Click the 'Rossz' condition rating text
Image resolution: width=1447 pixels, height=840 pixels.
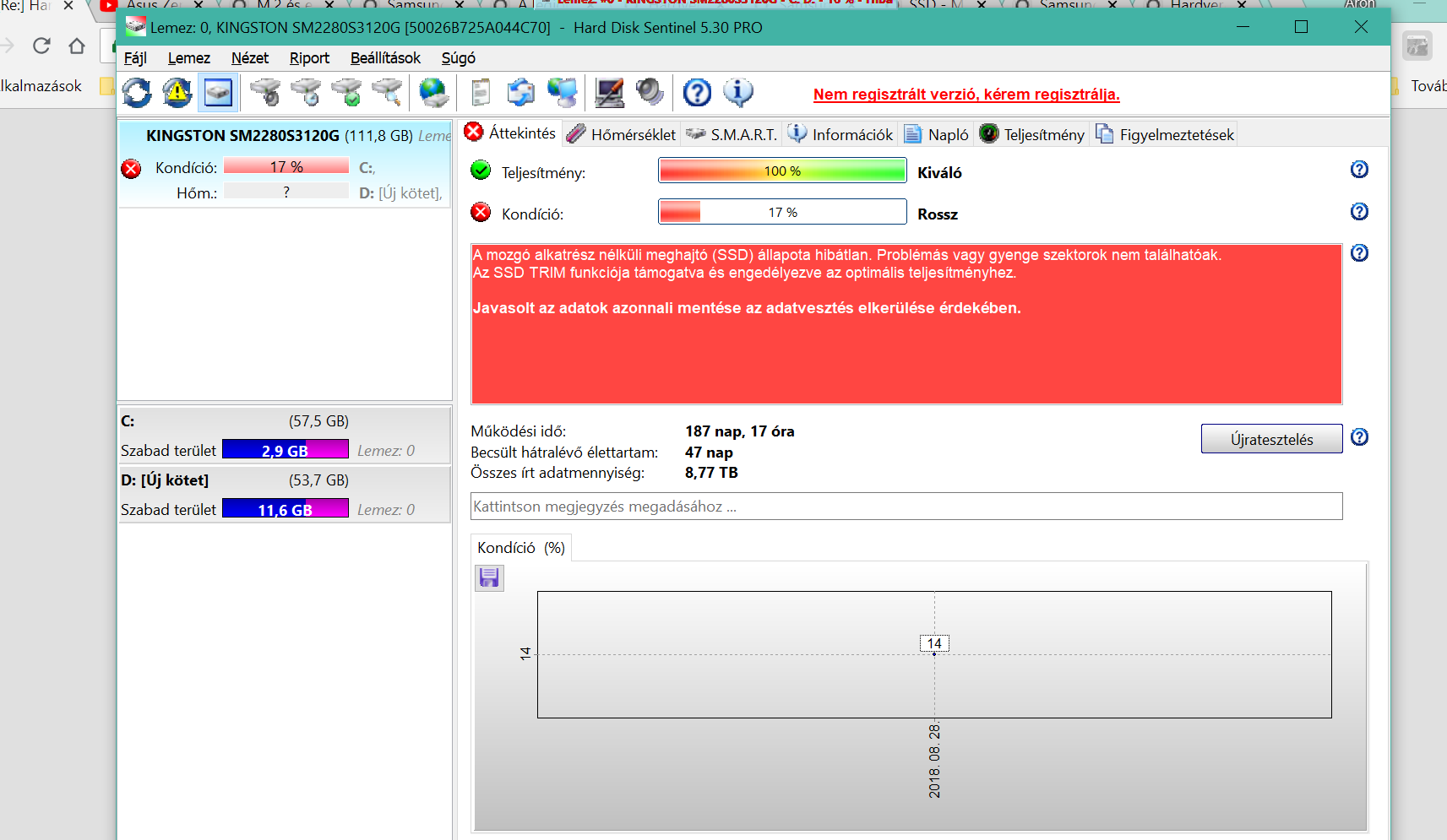[x=938, y=214]
